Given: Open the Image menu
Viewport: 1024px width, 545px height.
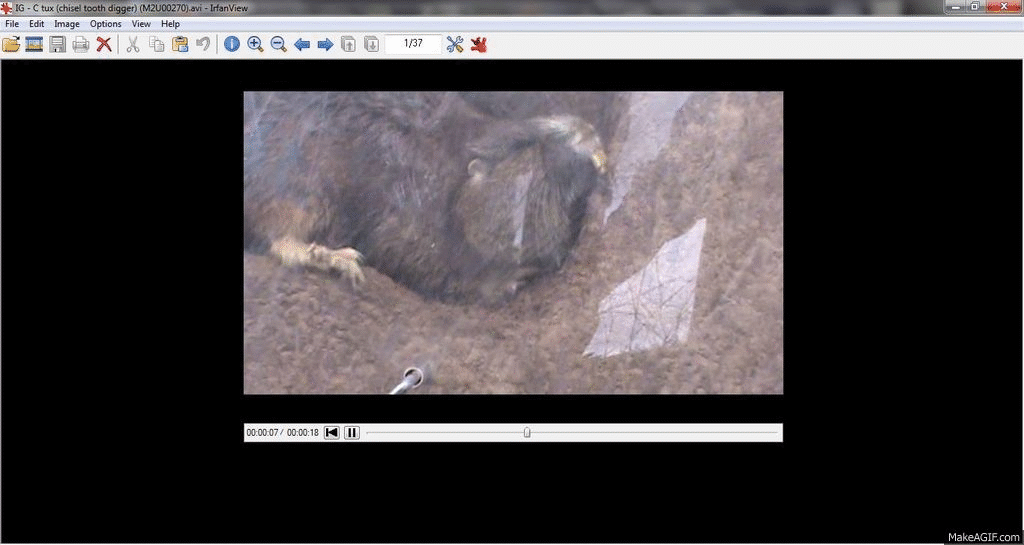Looking at the screenshot, I should tap(67, 23).
